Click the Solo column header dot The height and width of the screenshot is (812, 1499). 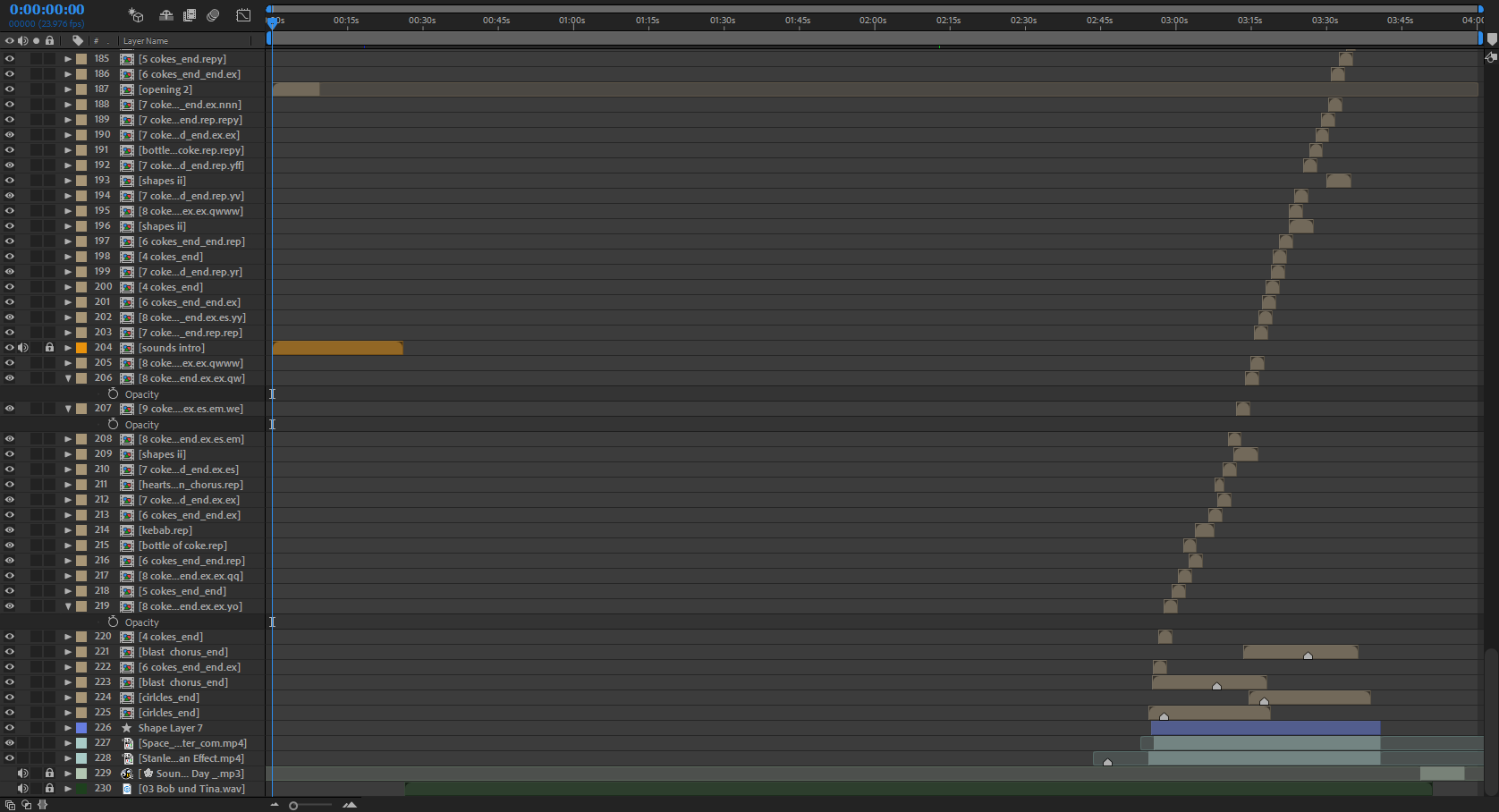coord(36,40)
